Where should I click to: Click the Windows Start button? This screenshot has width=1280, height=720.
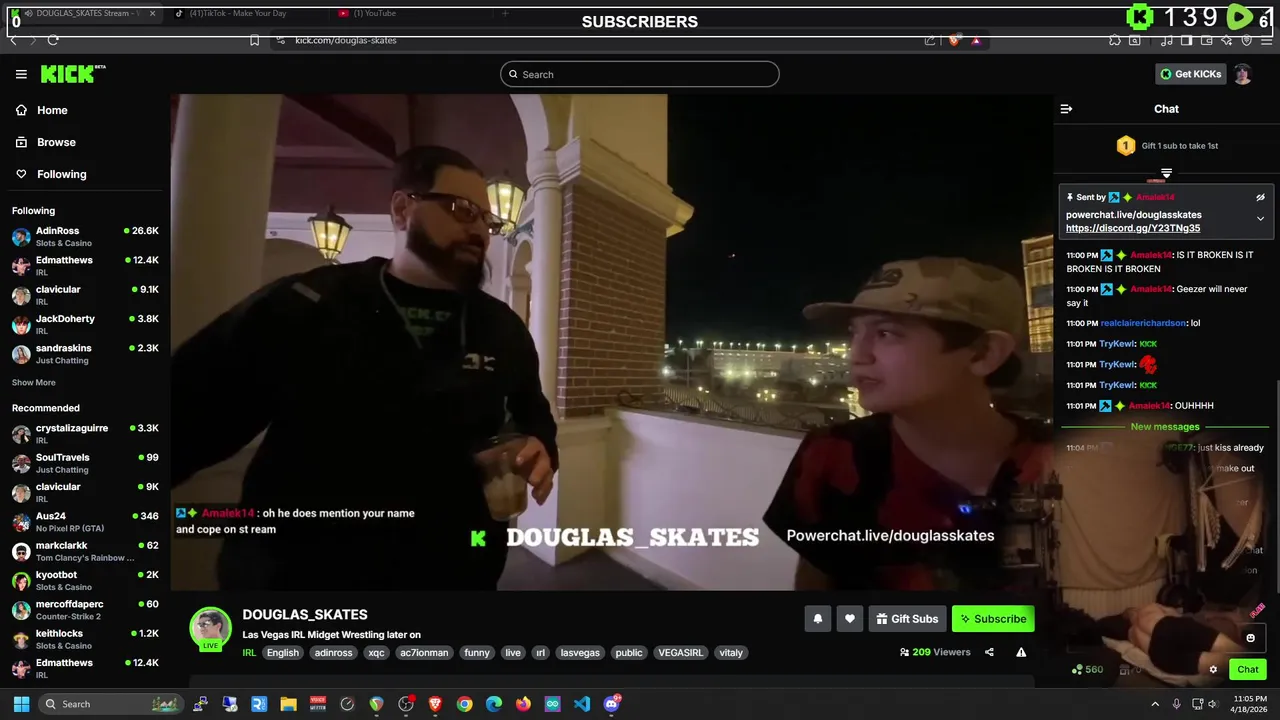21,704
